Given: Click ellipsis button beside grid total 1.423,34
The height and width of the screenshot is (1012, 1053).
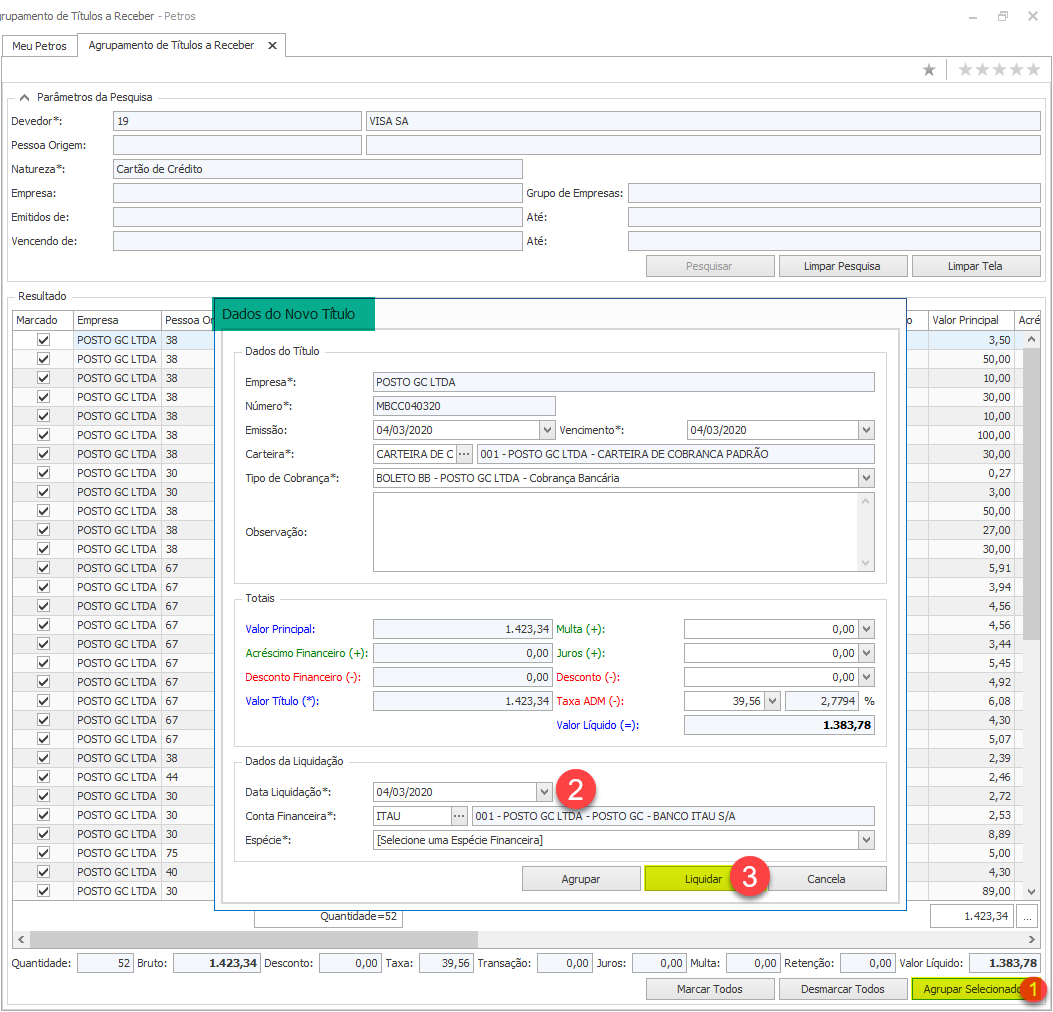Looking at the screenshot, I should tap(1027, 916).
